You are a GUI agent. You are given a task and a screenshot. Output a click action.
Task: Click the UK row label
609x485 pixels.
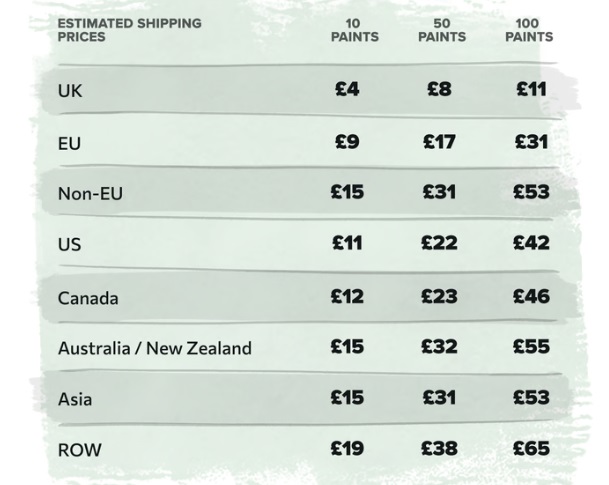[70, 91]
